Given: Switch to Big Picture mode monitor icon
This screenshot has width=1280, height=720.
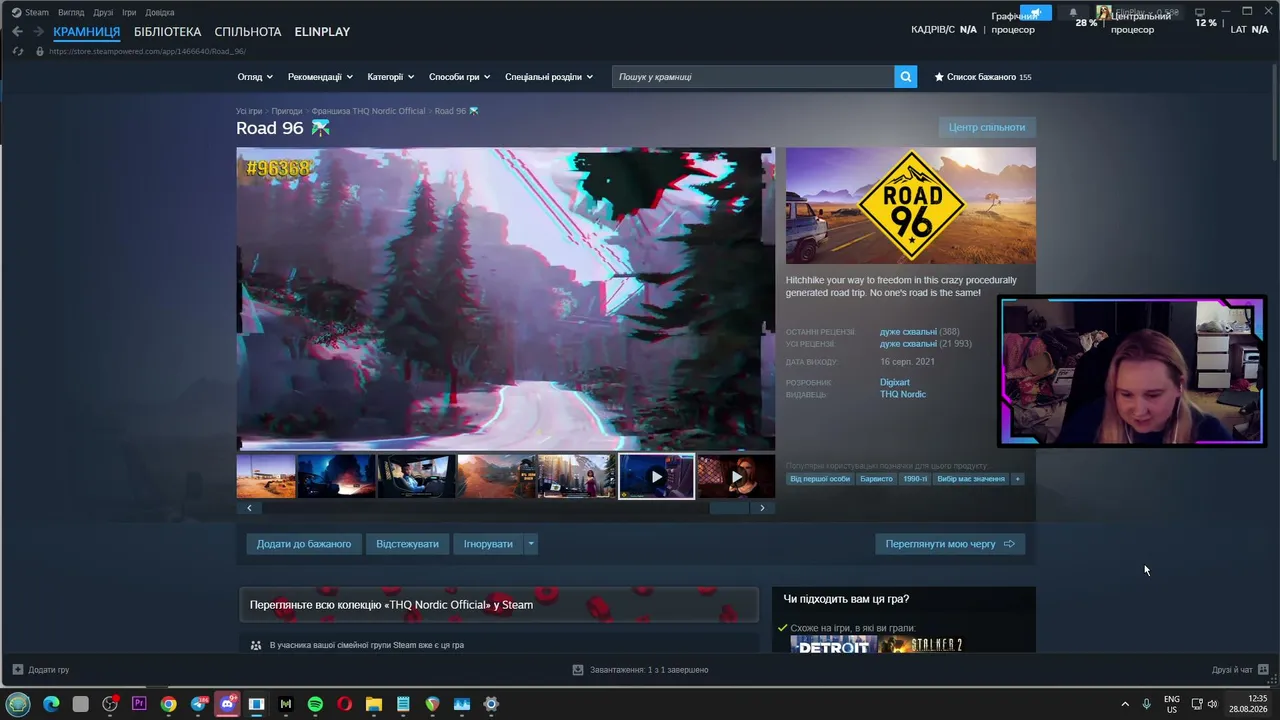Looking at the screenshot, I should [1200, 12].
